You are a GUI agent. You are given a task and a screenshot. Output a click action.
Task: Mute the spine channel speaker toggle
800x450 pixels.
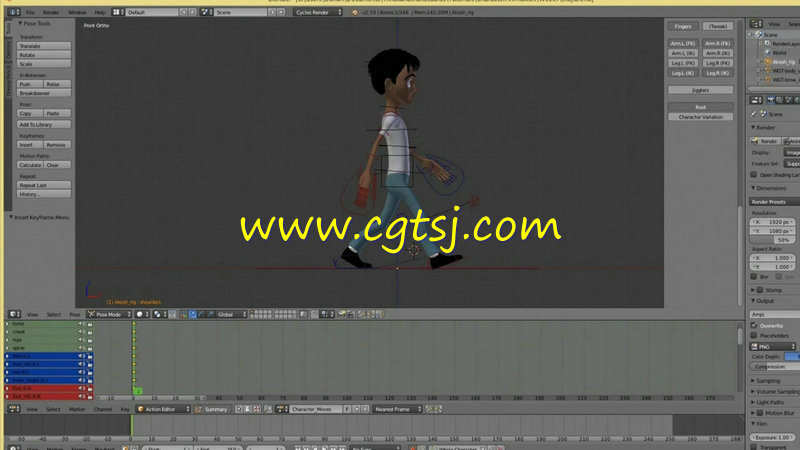click(x=81, y=348)
